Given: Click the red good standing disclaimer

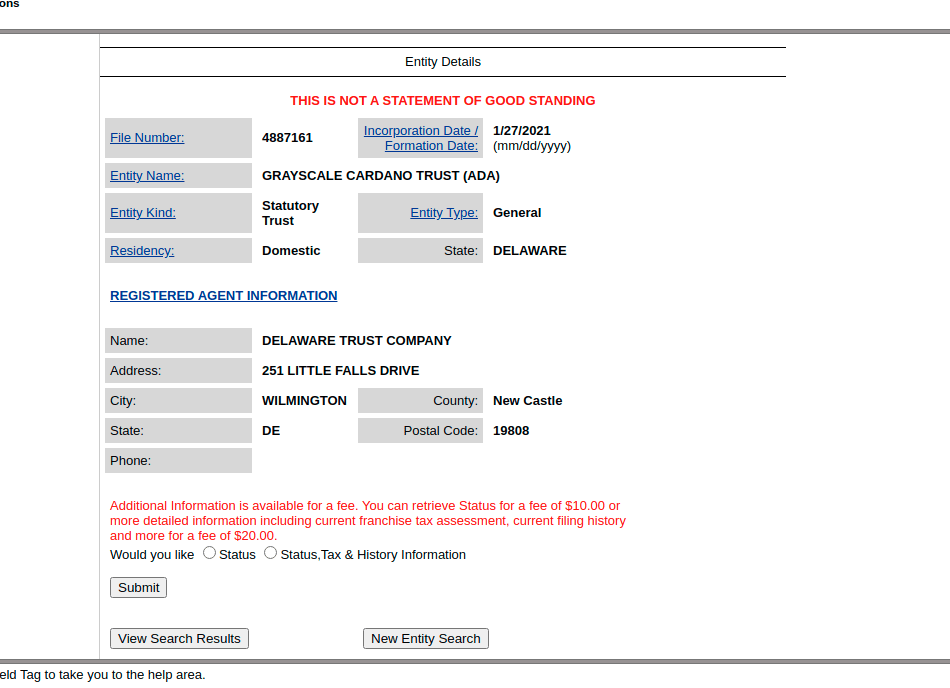Looking at the screenshot, I should pos(442,101).
